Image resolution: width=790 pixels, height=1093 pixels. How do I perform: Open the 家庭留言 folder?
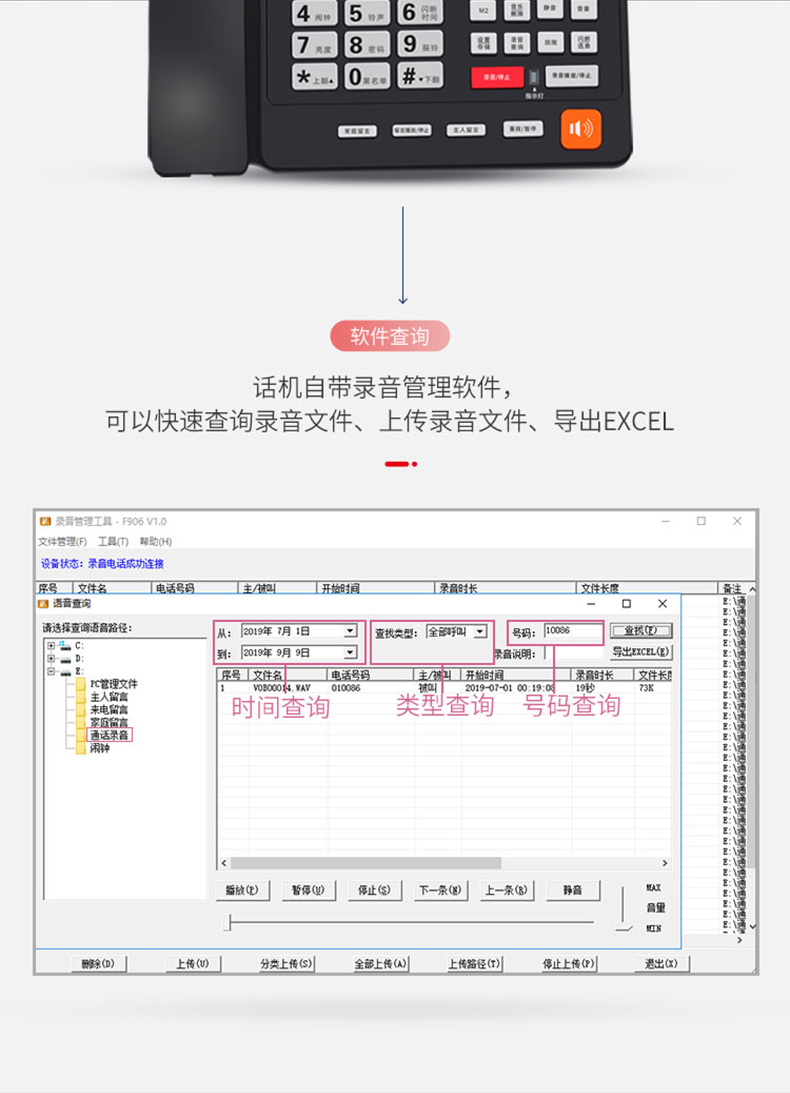(109, 722)
